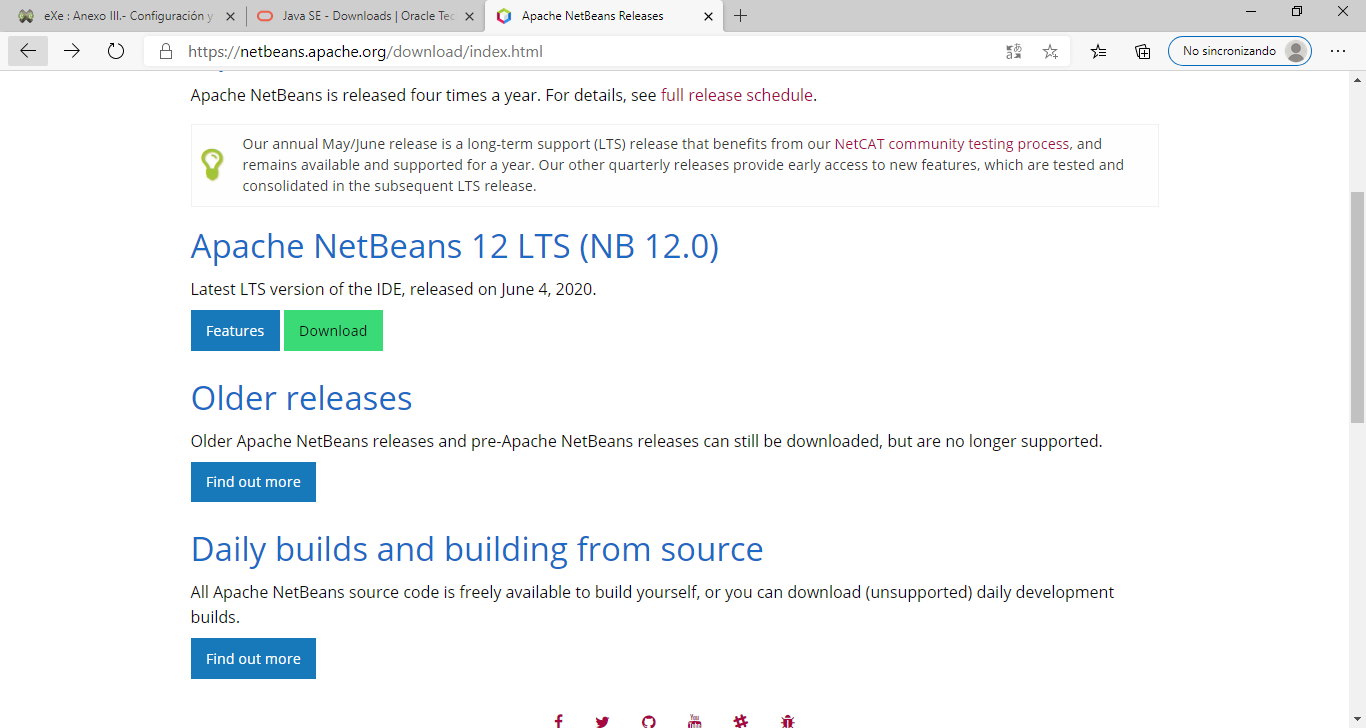Click the No sincronizando profile button

[1239, 50]
